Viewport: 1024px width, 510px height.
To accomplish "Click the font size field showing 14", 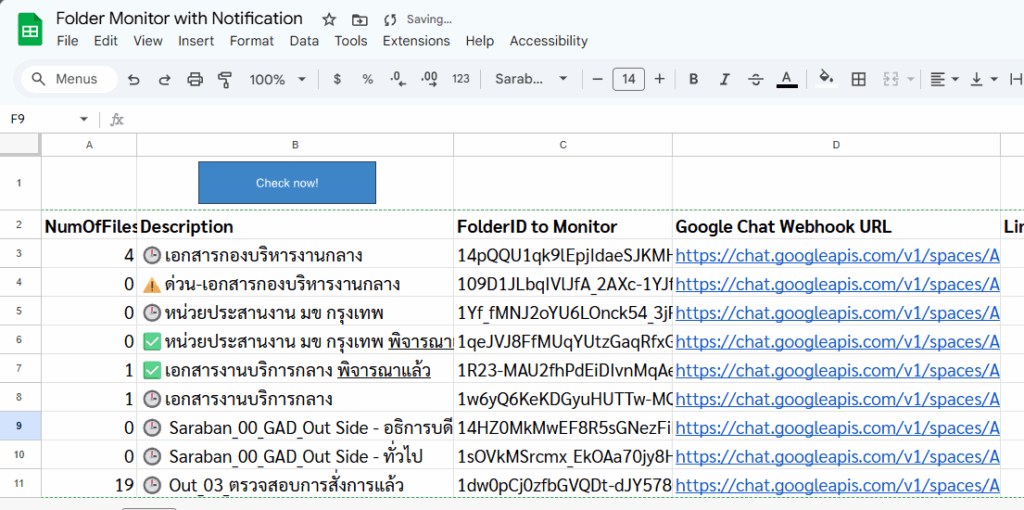I will pos(628,79).
